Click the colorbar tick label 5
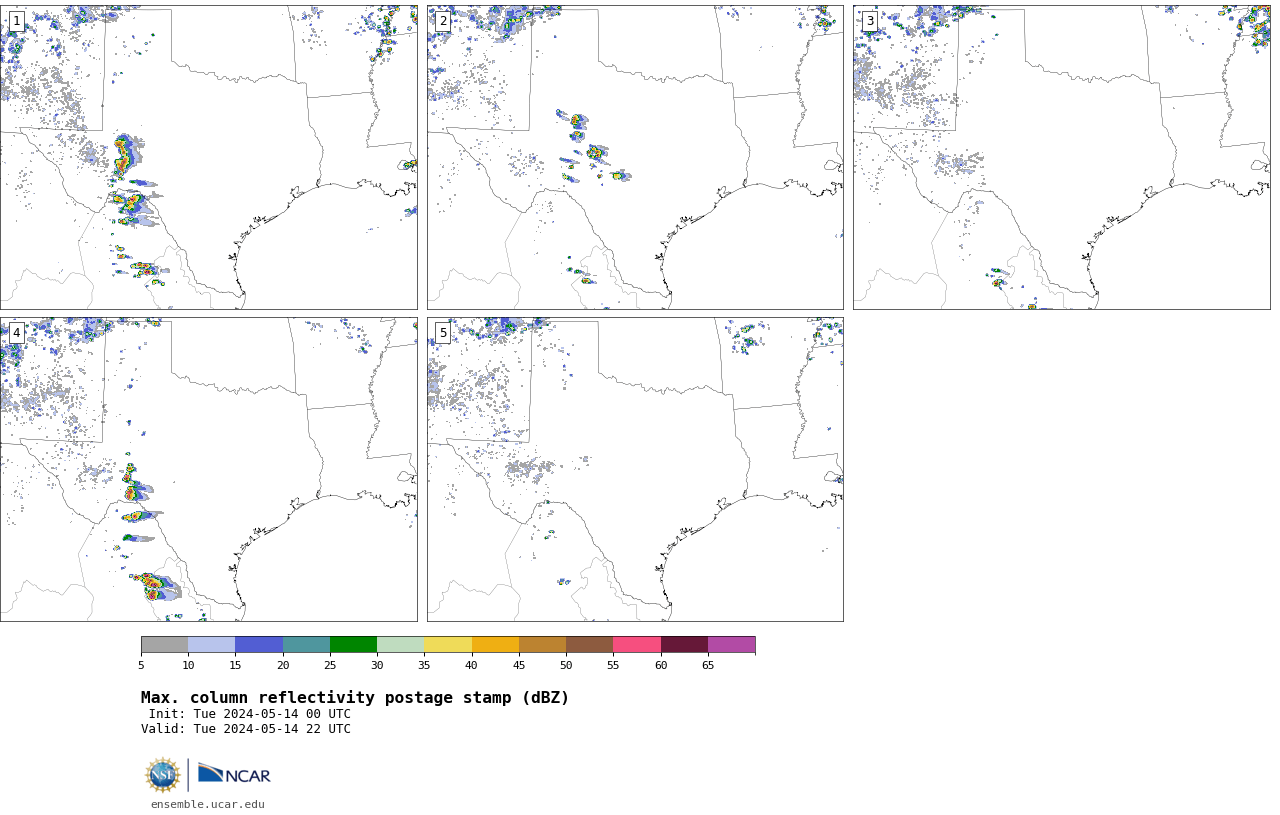 [x=141, y=665]
